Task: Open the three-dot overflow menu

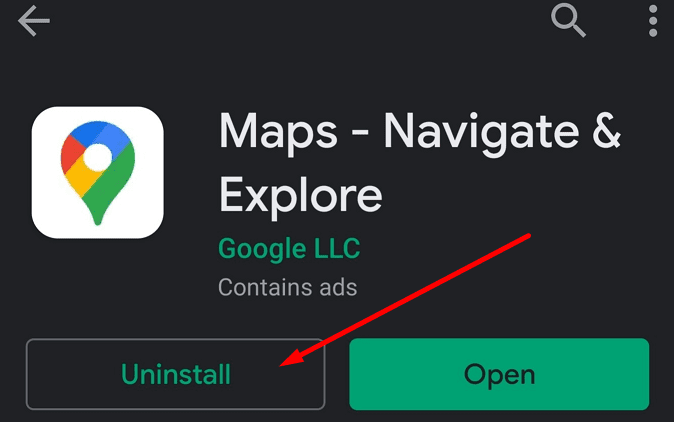Action: pyautogui.click(x=653, y=21)
